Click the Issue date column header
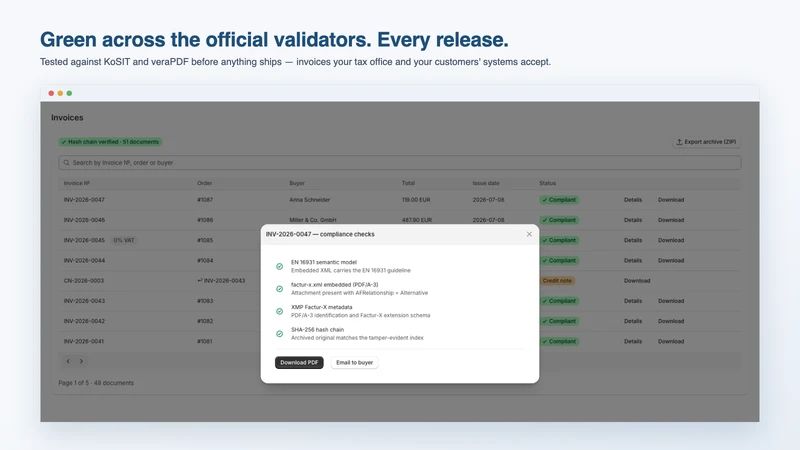The image size is (800, 450). (x=486, y=183)
